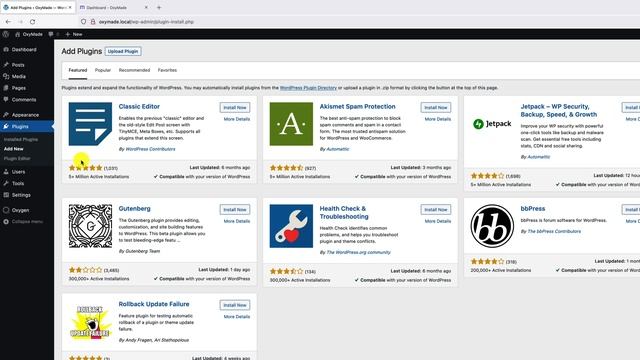Open WordPress Contributors author link

click(x=150, y=149)
